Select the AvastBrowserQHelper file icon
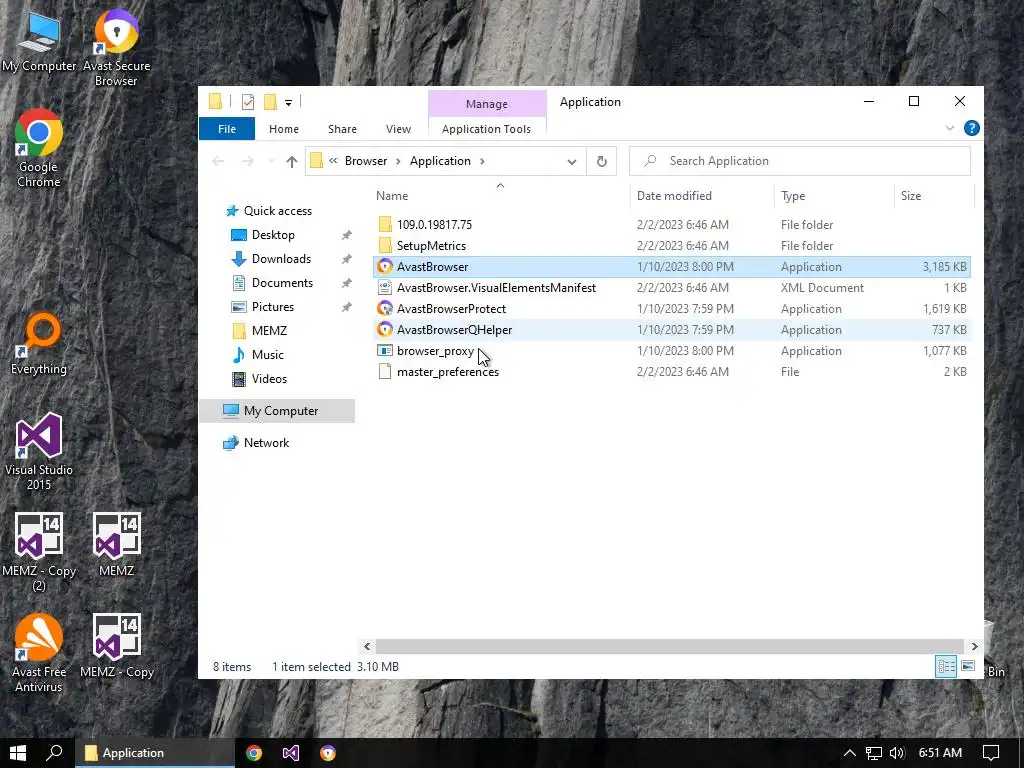1024x768 pixels. point(385,330)
